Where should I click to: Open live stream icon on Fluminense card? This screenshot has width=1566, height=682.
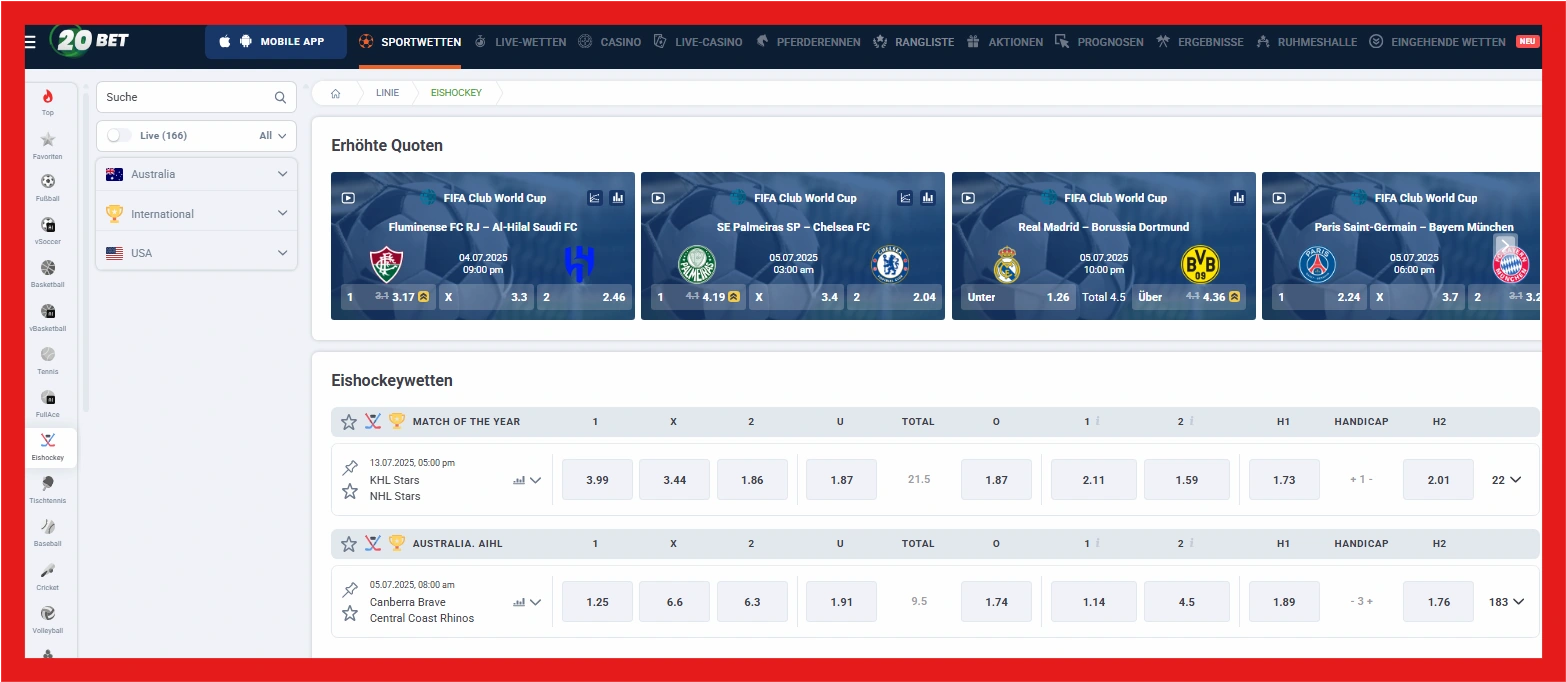point(348,198)
